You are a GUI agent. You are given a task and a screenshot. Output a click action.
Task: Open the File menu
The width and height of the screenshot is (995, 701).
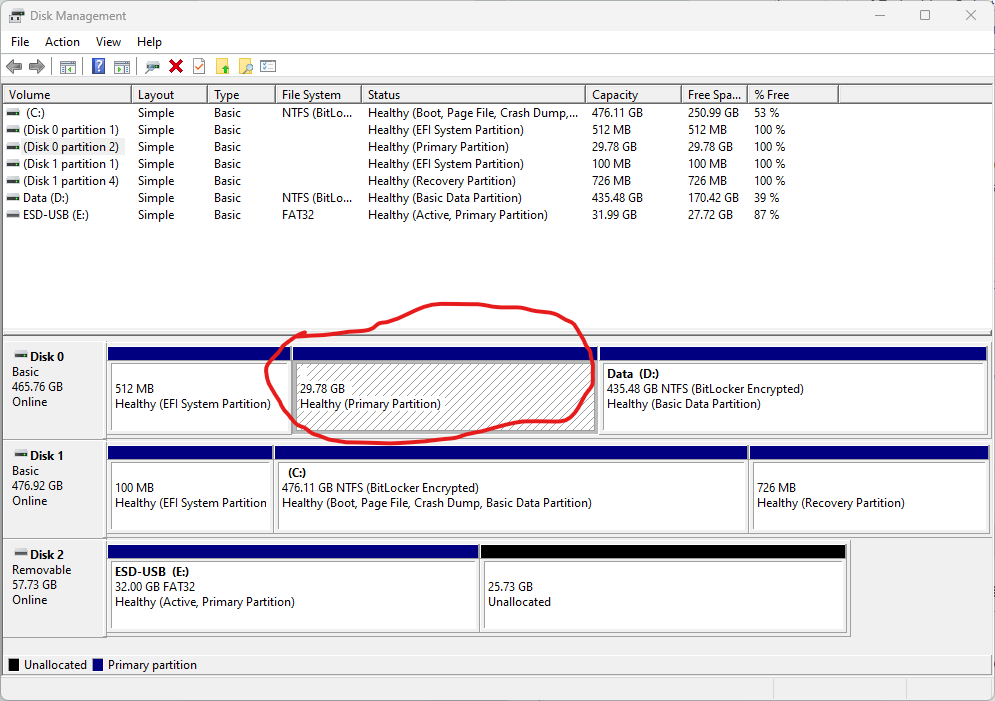[x=20, y=42]
